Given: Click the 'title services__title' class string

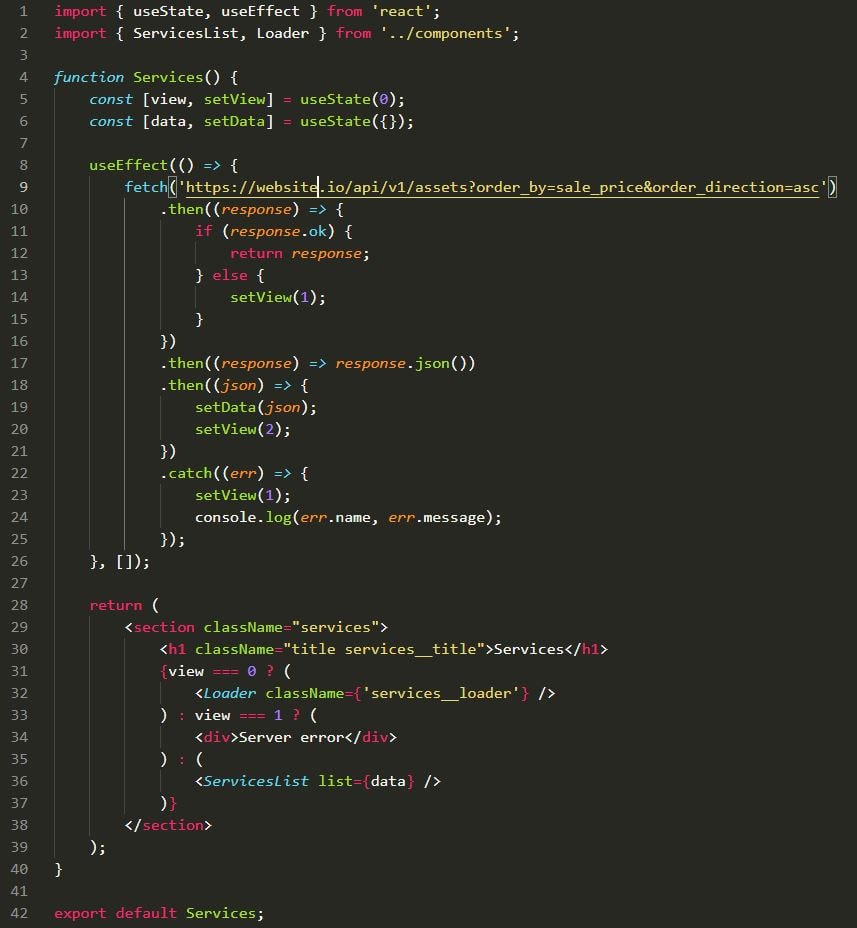Looking at the screenshot, I should point(384,649).
